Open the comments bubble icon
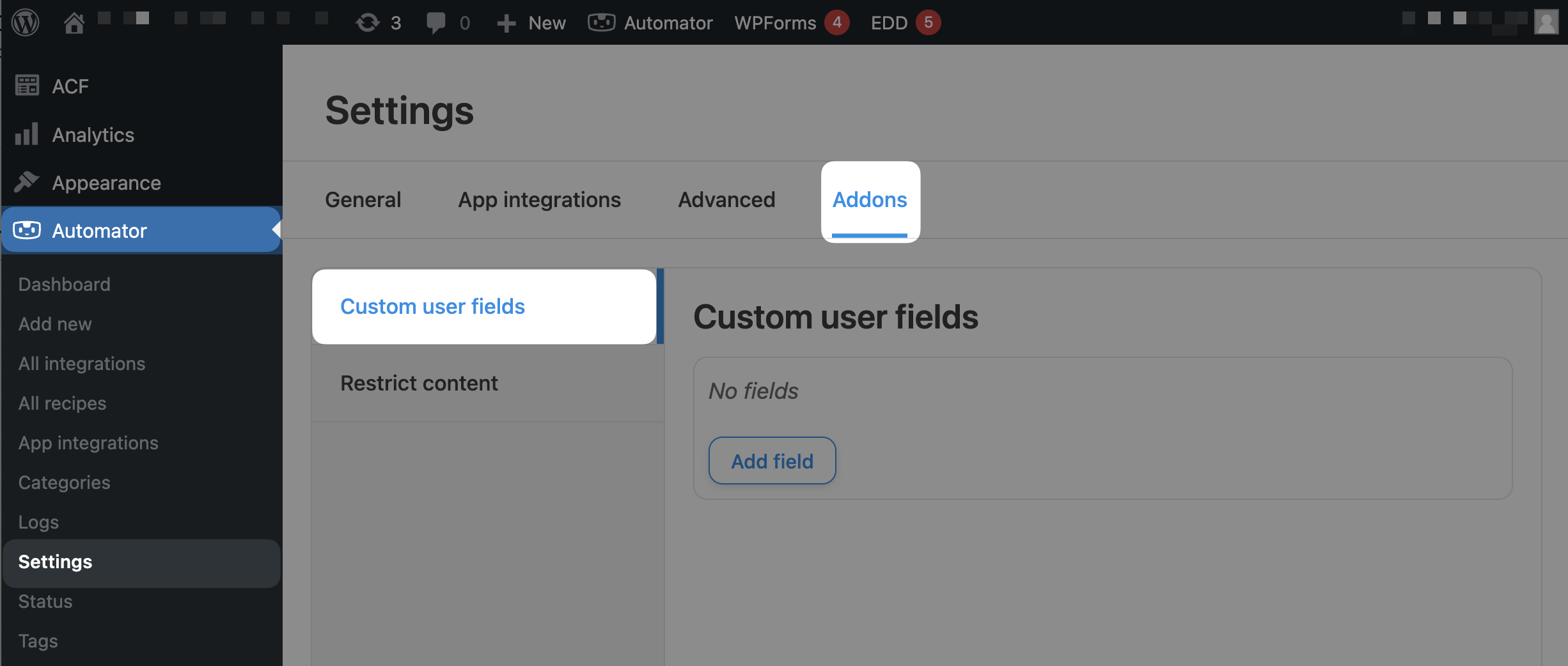Viewport: 1568px width, 666px height. (x=436, y=23)
